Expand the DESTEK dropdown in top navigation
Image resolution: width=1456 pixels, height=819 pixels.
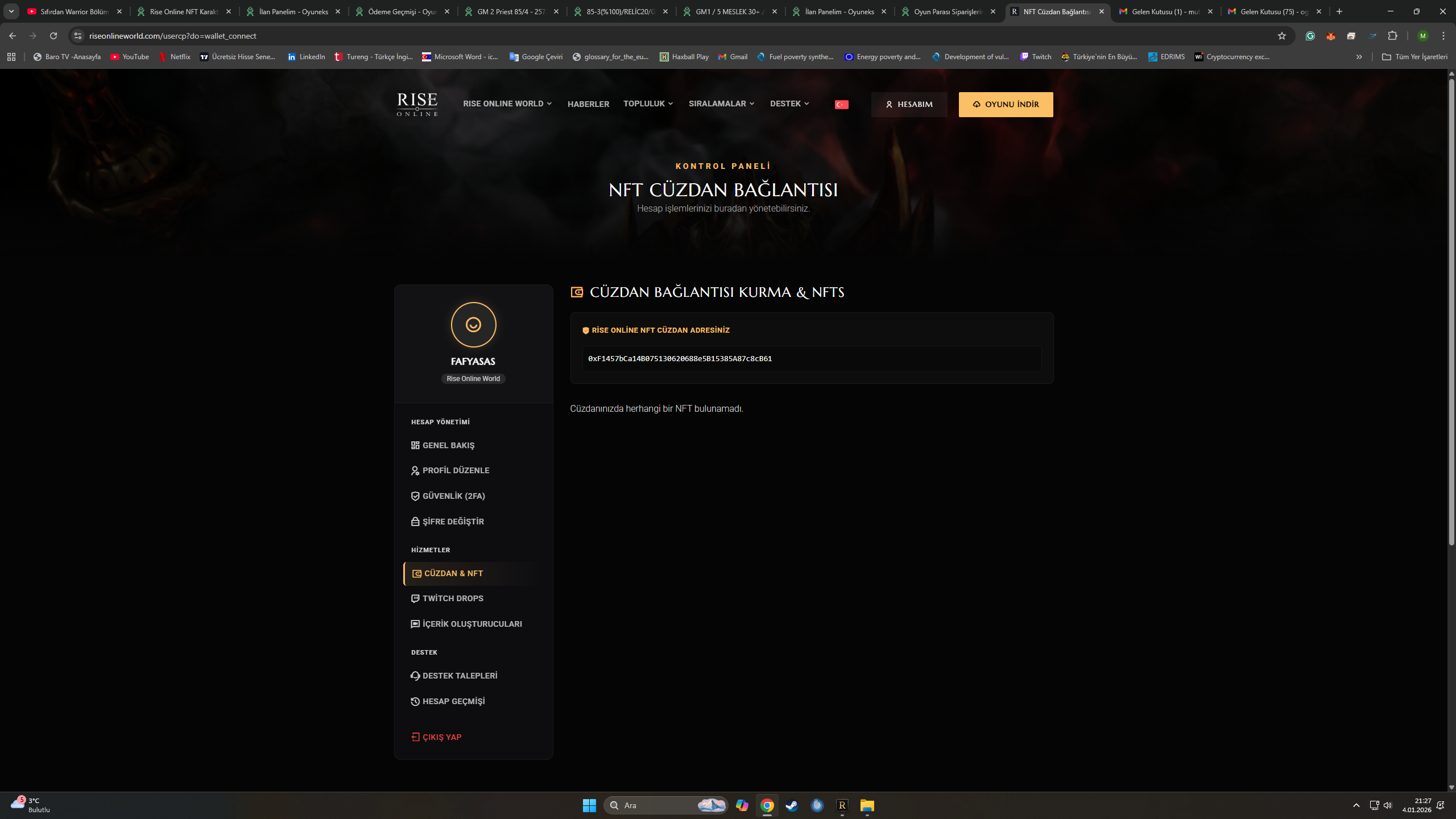(789, 104)
